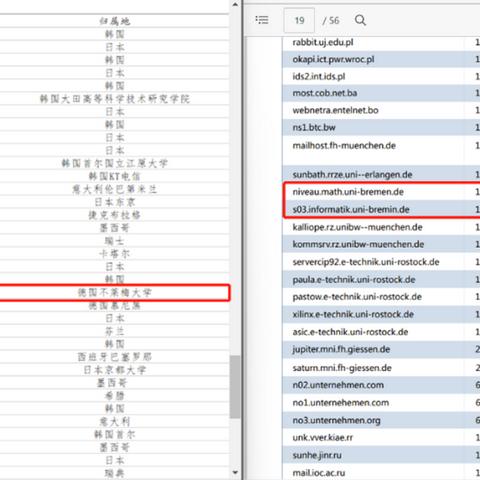This screenshot has width=480, height=480.
Task: Click the row n02.unternehmen.com
Action: [x=381, y=385]
